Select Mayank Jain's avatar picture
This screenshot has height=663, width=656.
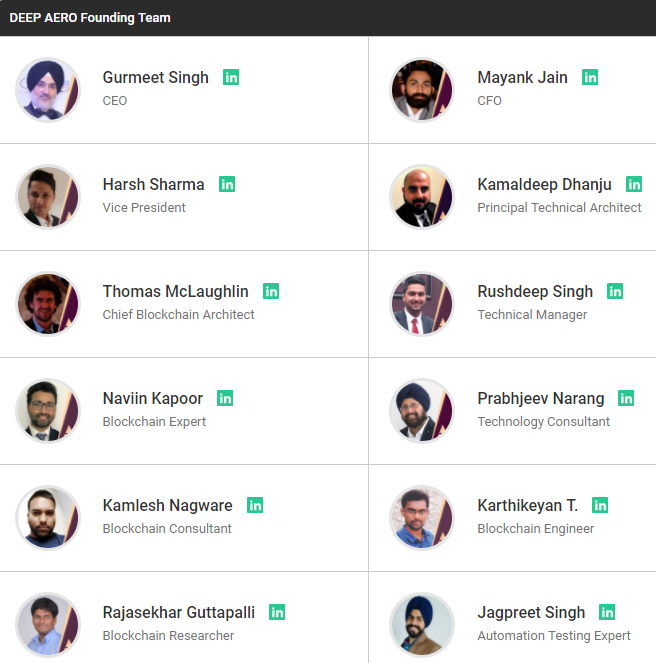[x=422, y=89]
